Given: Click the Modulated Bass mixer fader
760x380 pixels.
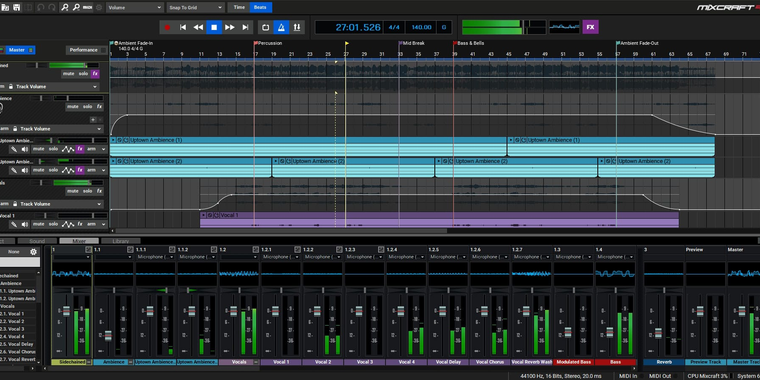Looking at the screenshot, I should tap(568, 332).
